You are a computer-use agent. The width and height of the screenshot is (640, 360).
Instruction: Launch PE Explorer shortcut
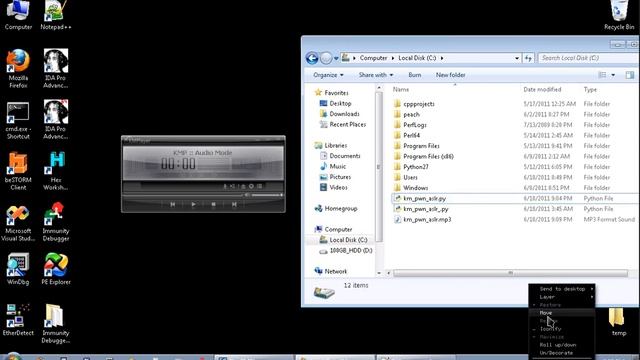pyautogui.click(x=56, y=269)
